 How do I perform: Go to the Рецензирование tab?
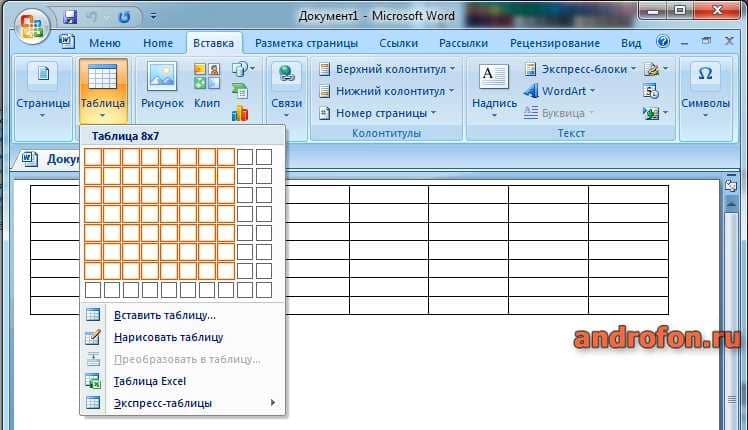click(x=555, y=43)
